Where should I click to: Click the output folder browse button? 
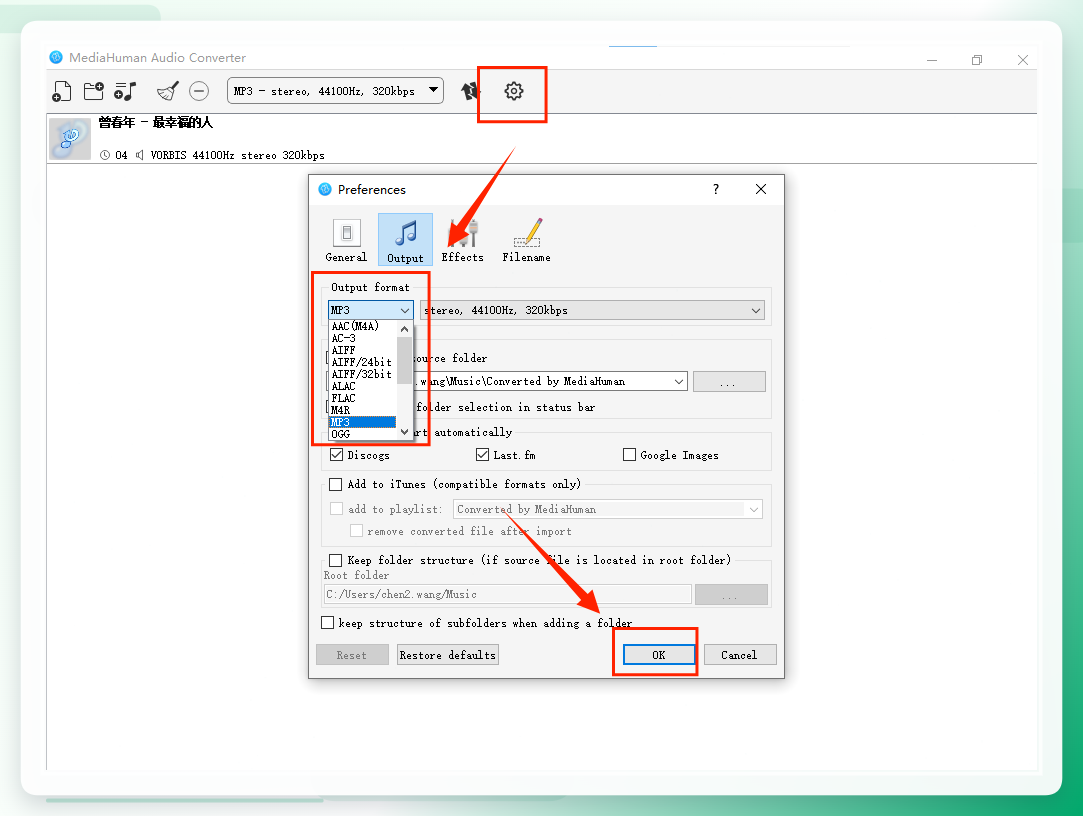point(729,381)
